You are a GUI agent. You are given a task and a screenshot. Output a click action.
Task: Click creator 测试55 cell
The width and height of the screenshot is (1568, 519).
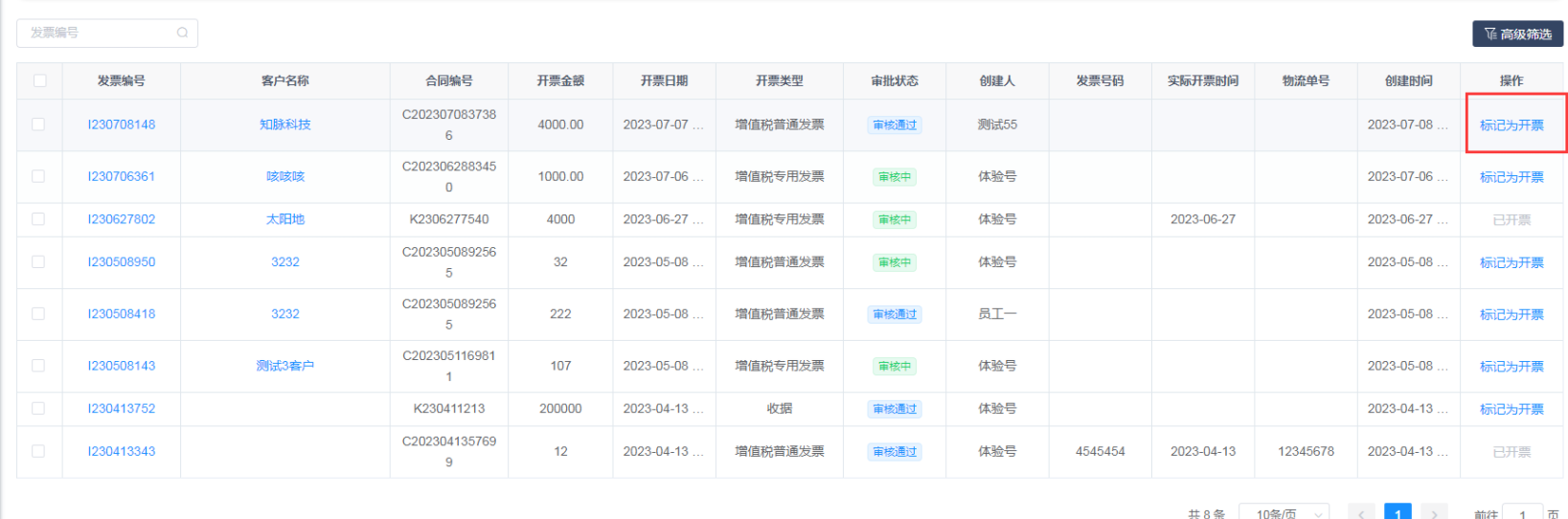click(997, 124)
